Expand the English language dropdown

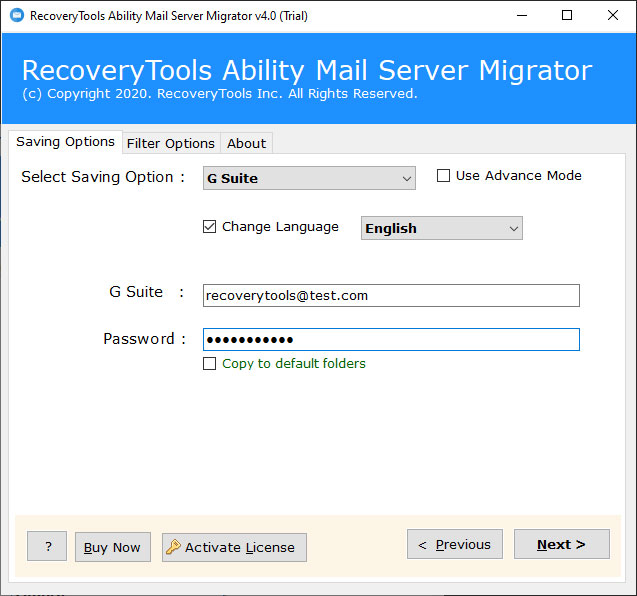442,228
